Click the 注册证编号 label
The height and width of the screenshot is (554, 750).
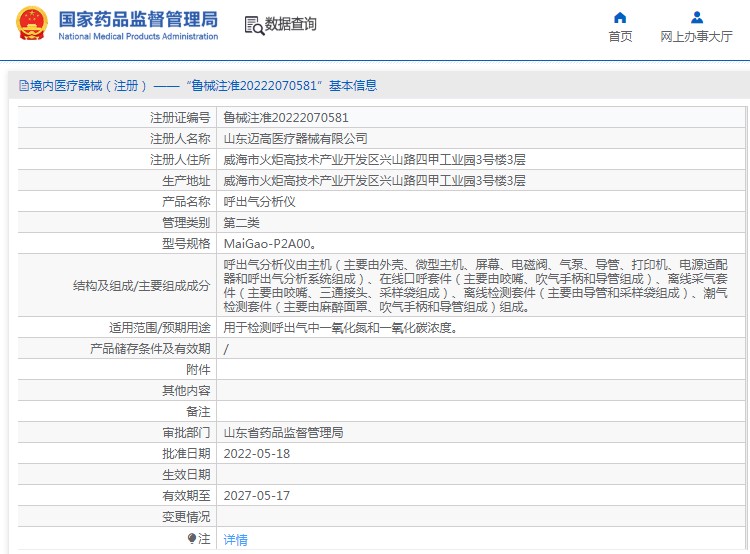pyautogui.click(x=180, y=118)
